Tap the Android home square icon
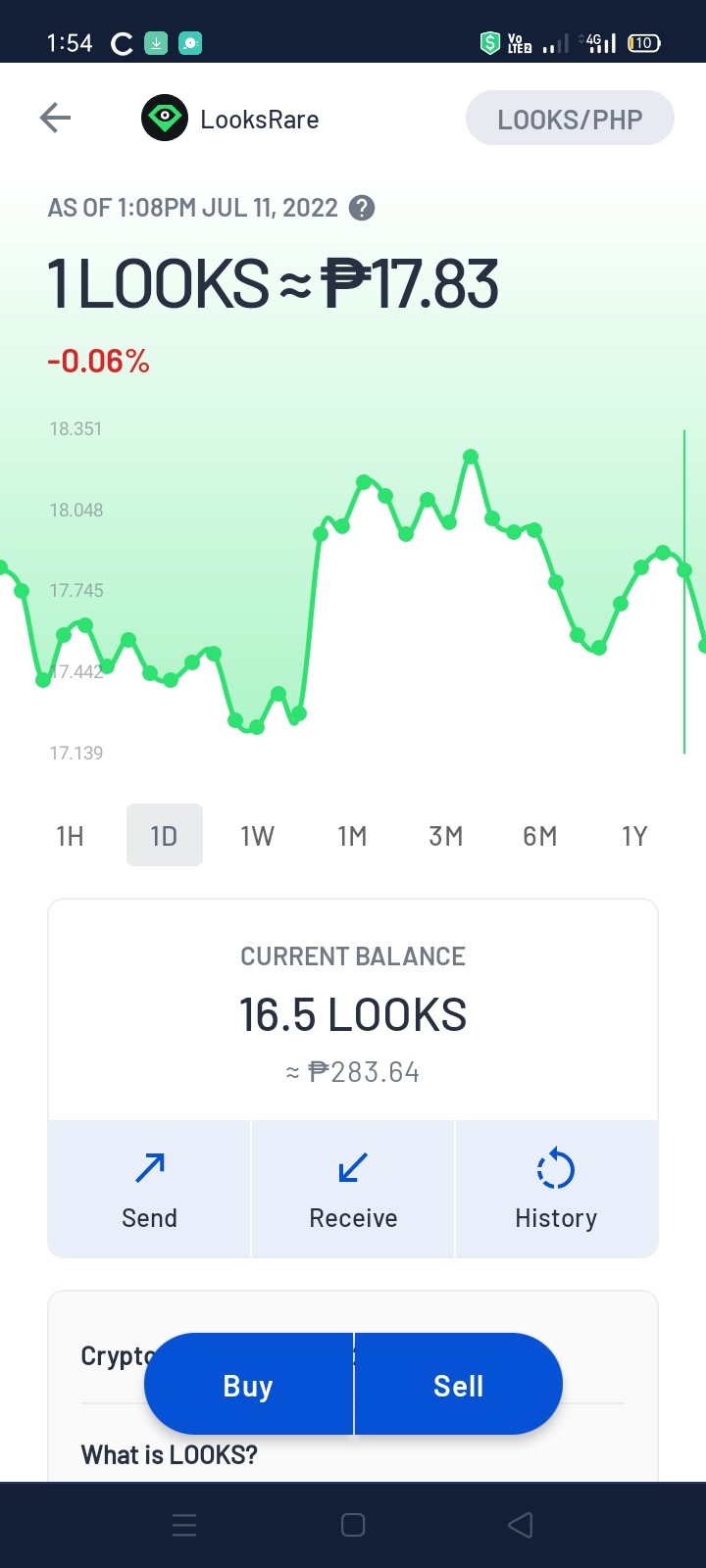Screen dimensions: 706x1568 353,1525
